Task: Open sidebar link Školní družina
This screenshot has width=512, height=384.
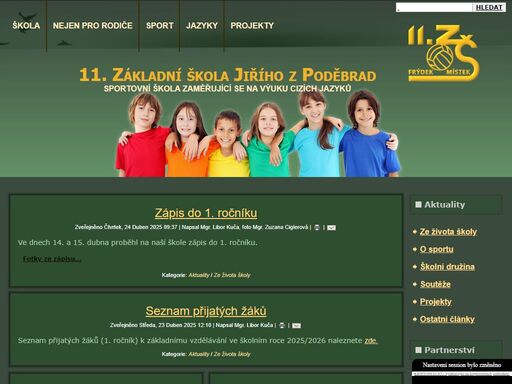Action: point(447,267)
